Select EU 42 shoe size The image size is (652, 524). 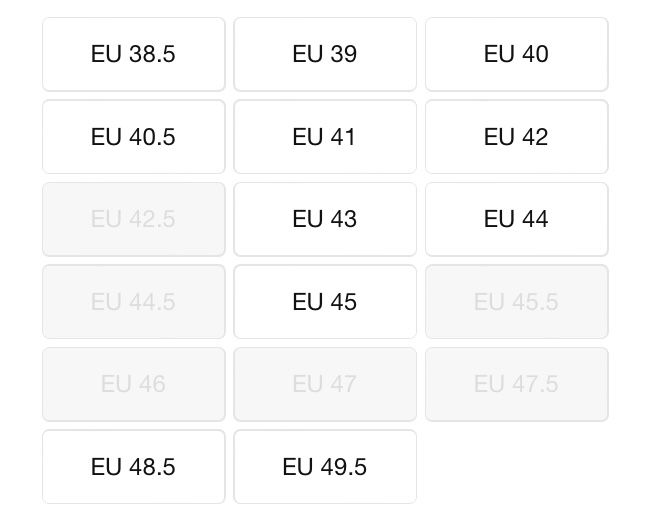(x=516, y=137)
